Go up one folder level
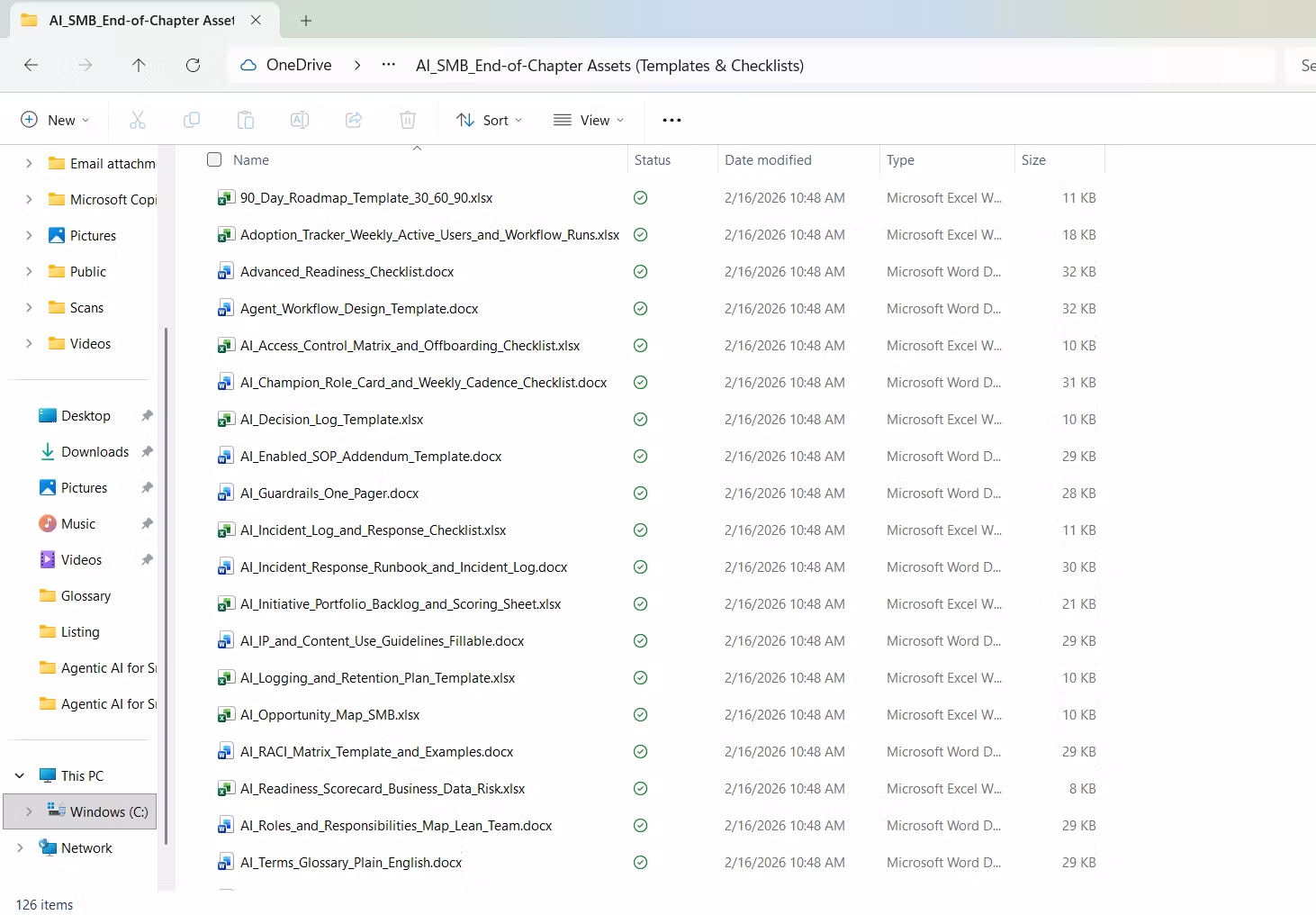Viewport: 1316px width, 915px height. [139, 65]
